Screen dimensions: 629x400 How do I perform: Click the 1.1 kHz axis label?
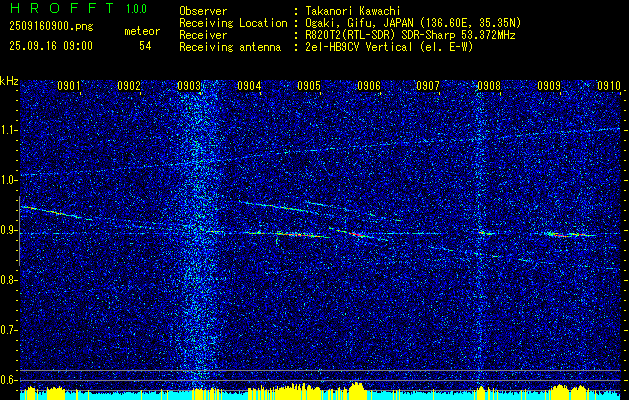click(8, 130)
